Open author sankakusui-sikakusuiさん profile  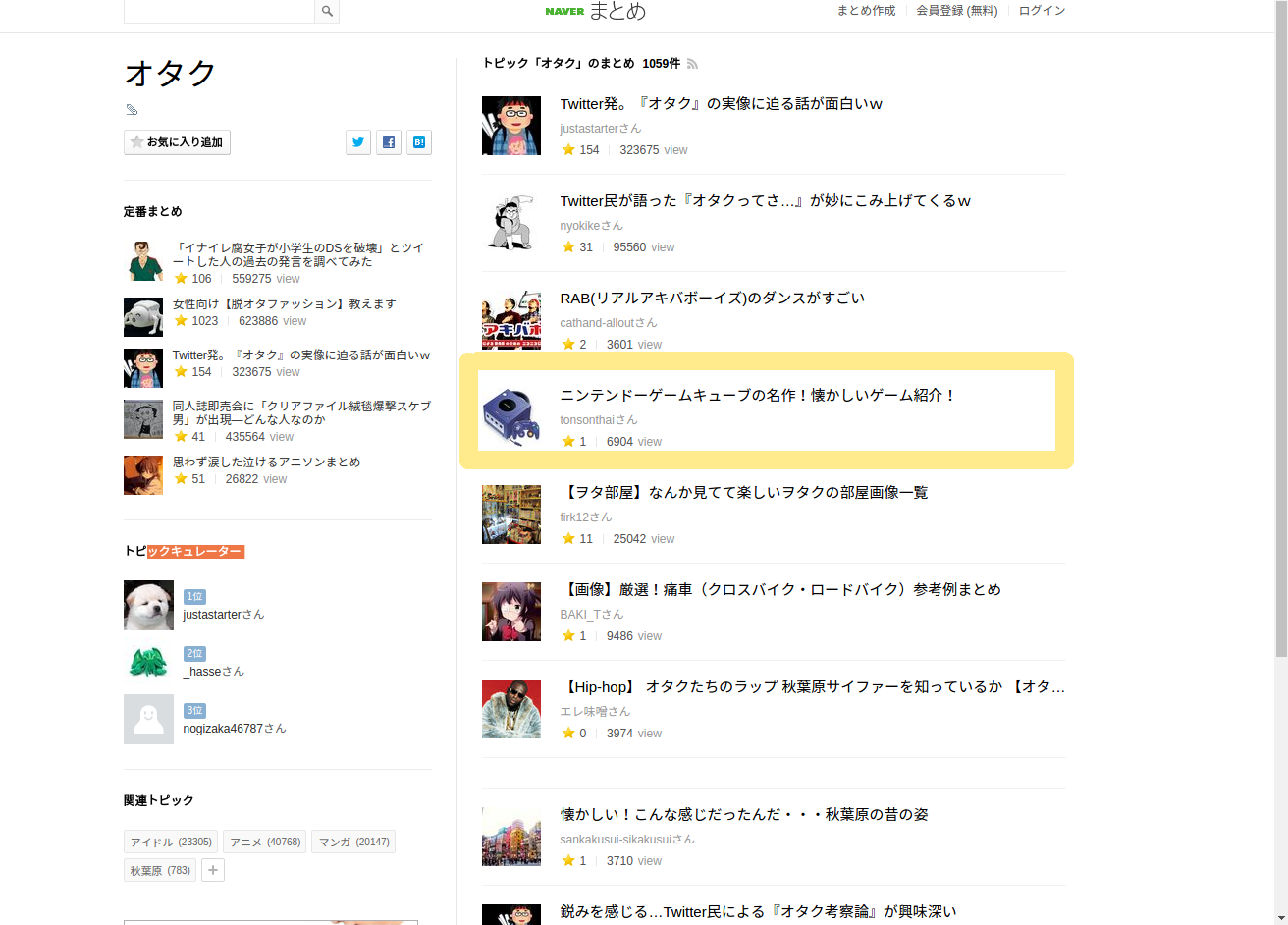[626, 840]
